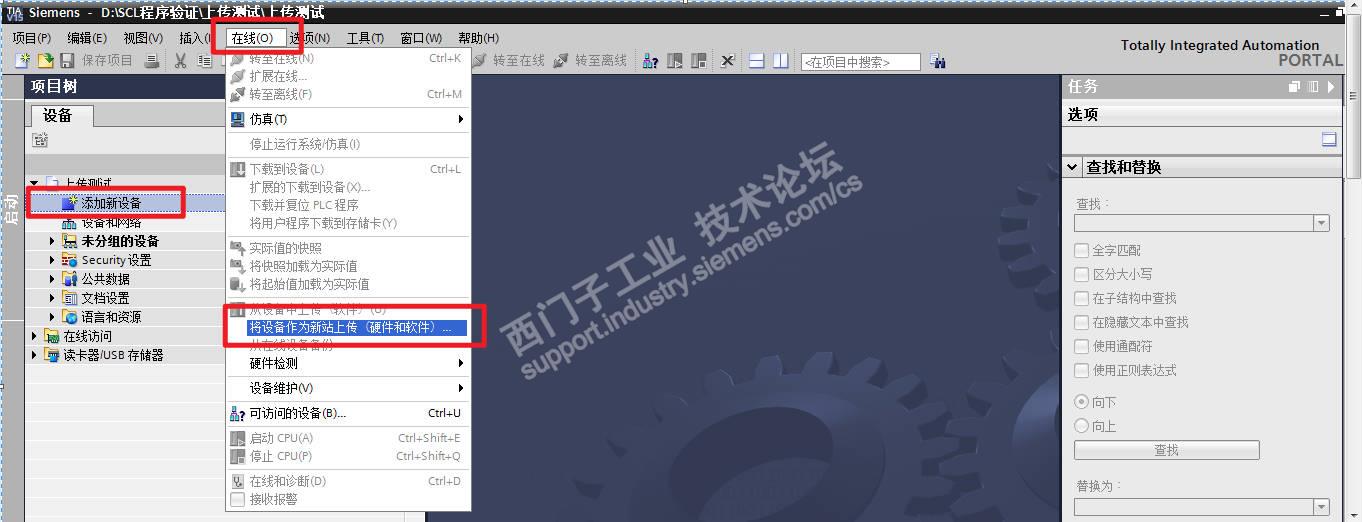Click the accessible devices toolbar icon
1362x522 pixels.
[650, 61]
